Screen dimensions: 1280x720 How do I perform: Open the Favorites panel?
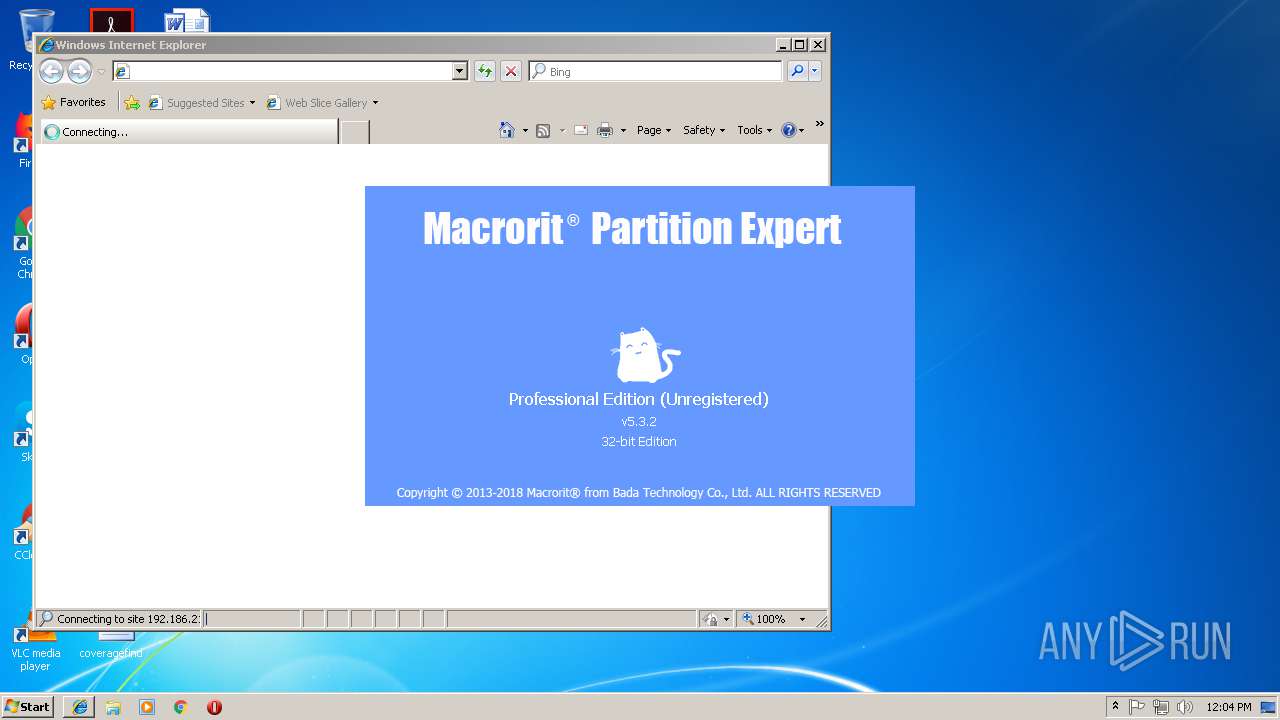pos(73,102)
